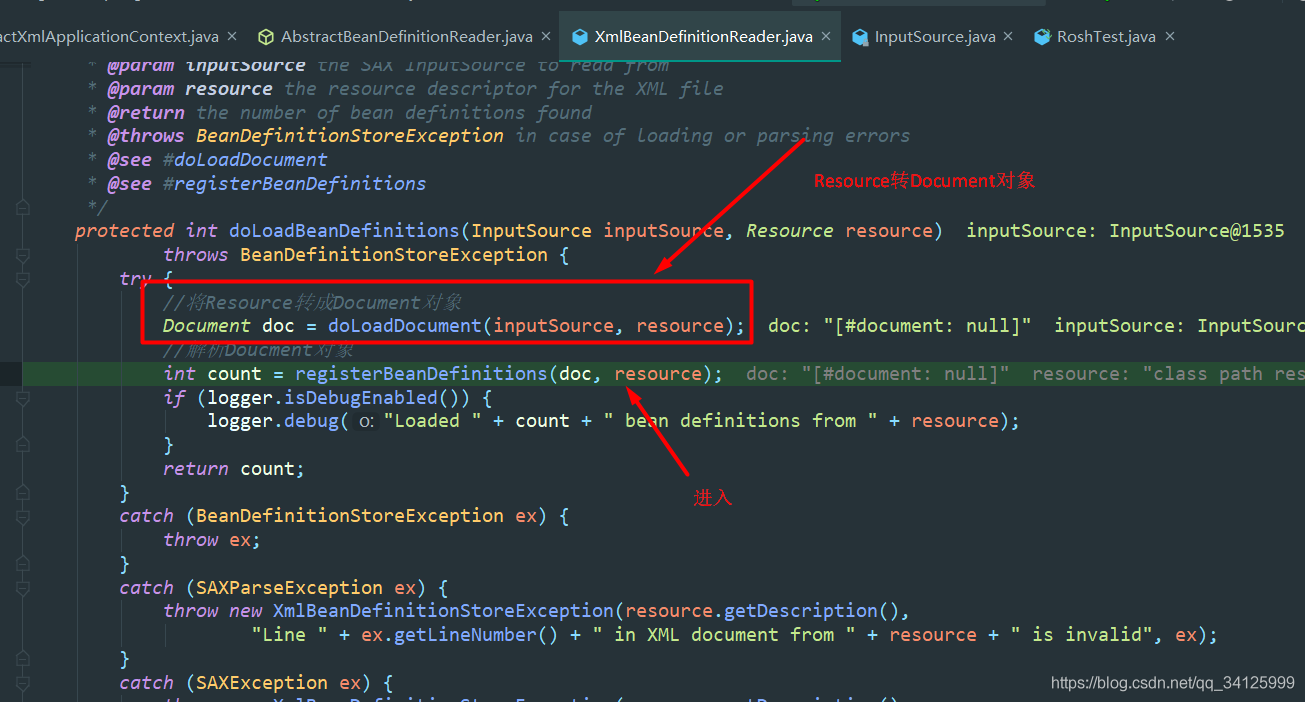This screenshot has height=702, width=1305.
Task: Click the "throw ex;" statement
Action: click(212, 540)
